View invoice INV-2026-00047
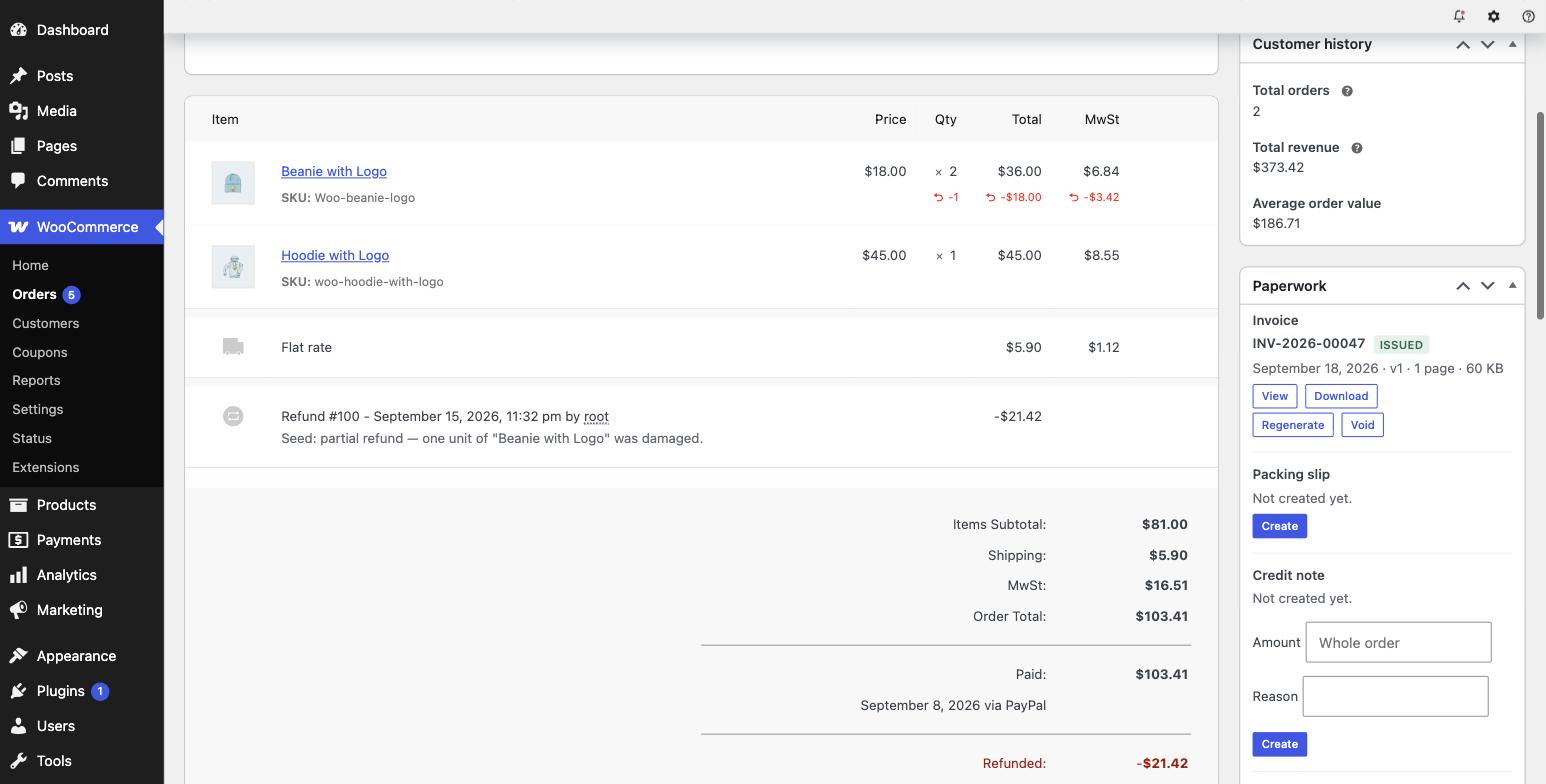This screenshot has width=1546, height=784. [1275, 396]
